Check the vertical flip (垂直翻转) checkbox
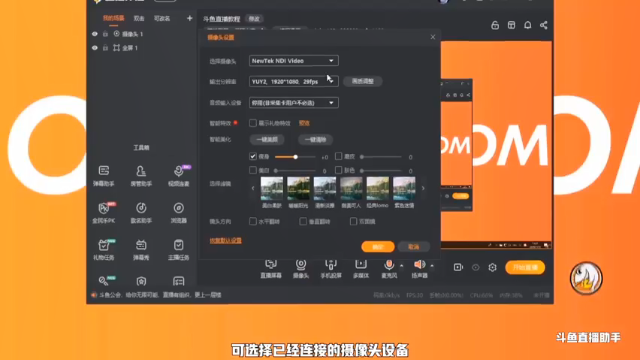Viewport: 640px width, 360px height. tap(303, 221)
